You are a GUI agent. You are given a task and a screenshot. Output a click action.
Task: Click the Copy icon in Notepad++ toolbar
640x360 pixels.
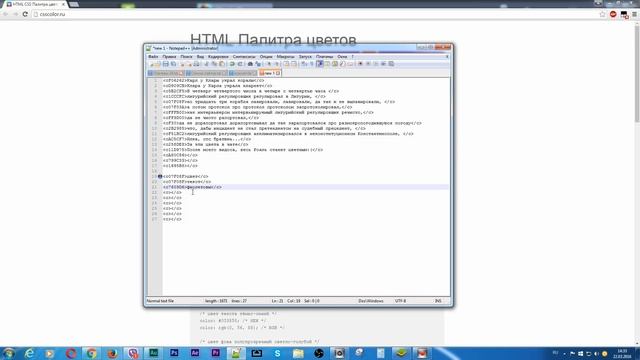[214, 64]
